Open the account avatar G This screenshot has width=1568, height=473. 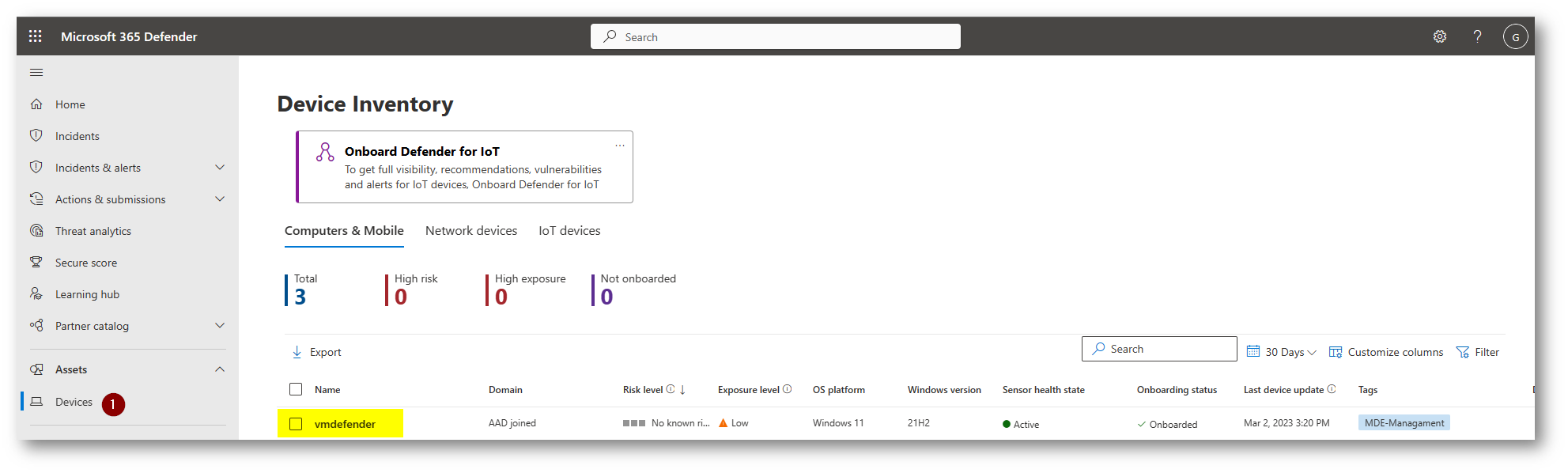tap(1516, 36)
